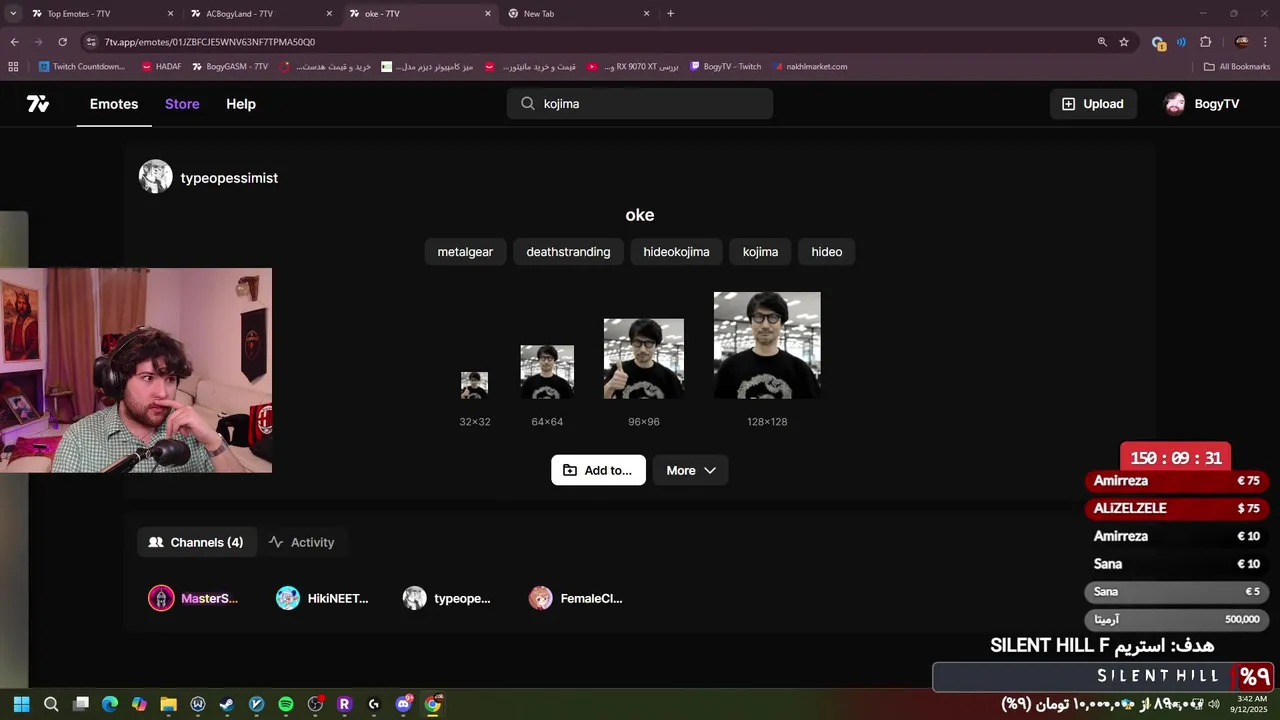
Task: Open Microsoft Edge from the taskbar
Action: pyautogui.click(x=110, y=704)
